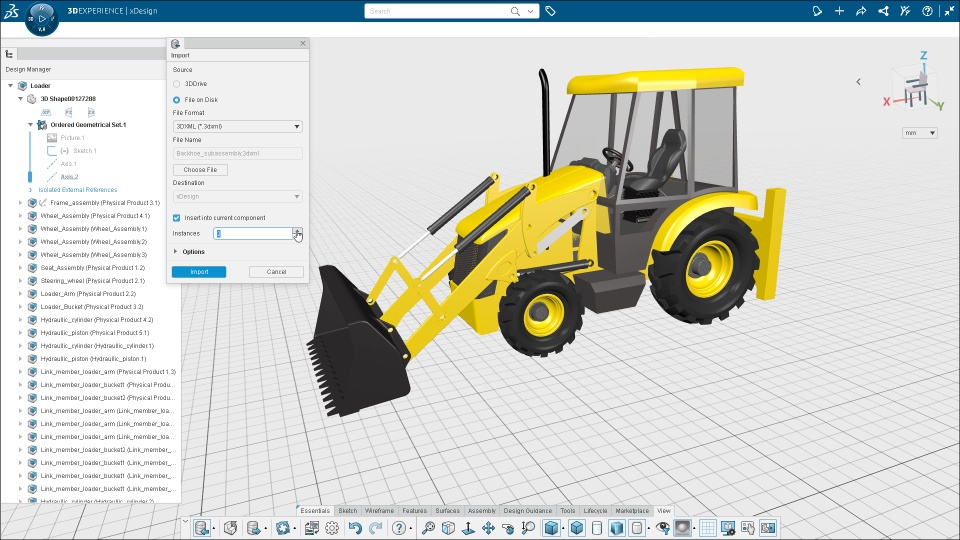Close the Import dialog
The width and height of the screenshot is (960, 540).
[x=302, y=43]
